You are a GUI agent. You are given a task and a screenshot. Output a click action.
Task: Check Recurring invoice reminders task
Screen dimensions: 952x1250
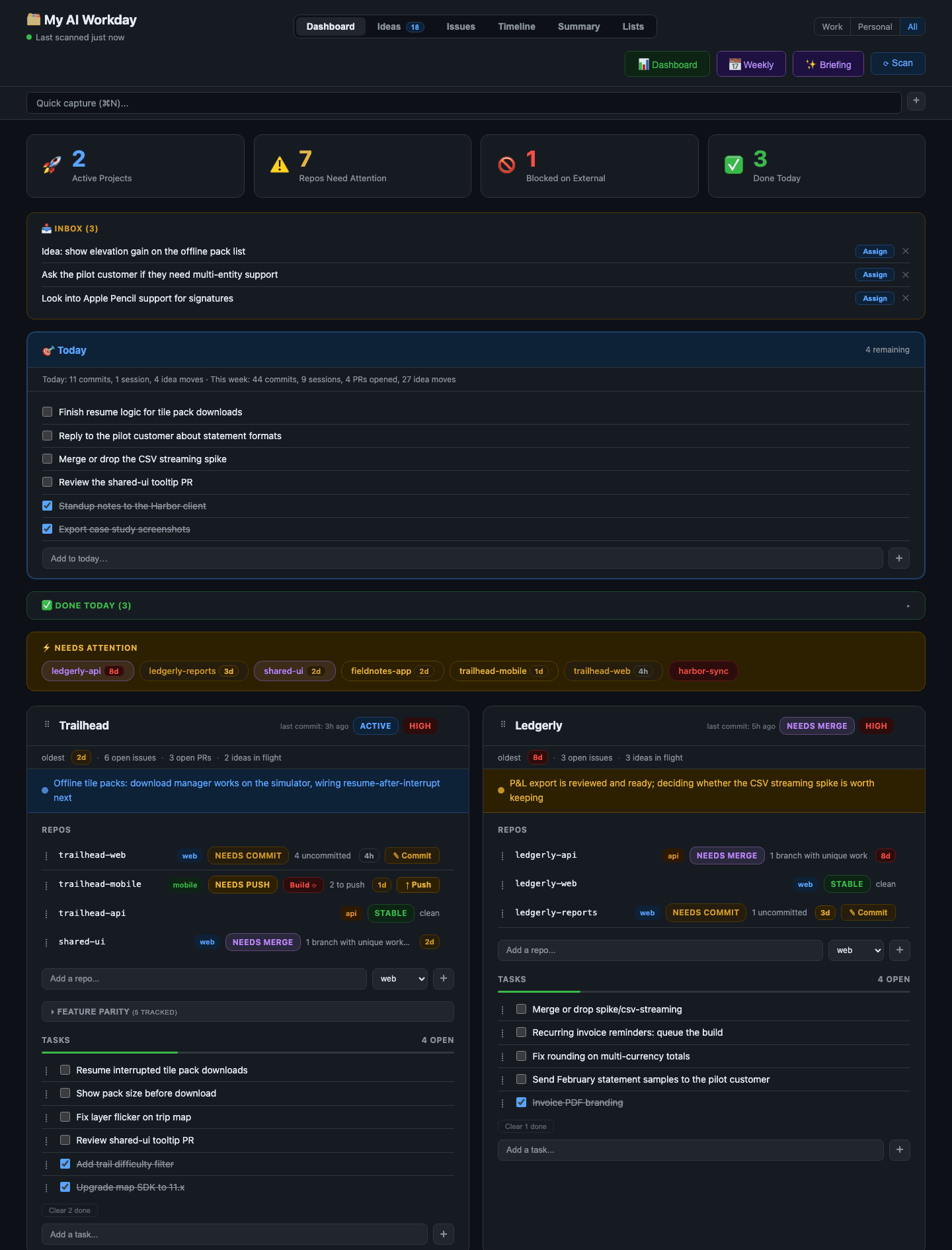click(x=521, y=1032)
